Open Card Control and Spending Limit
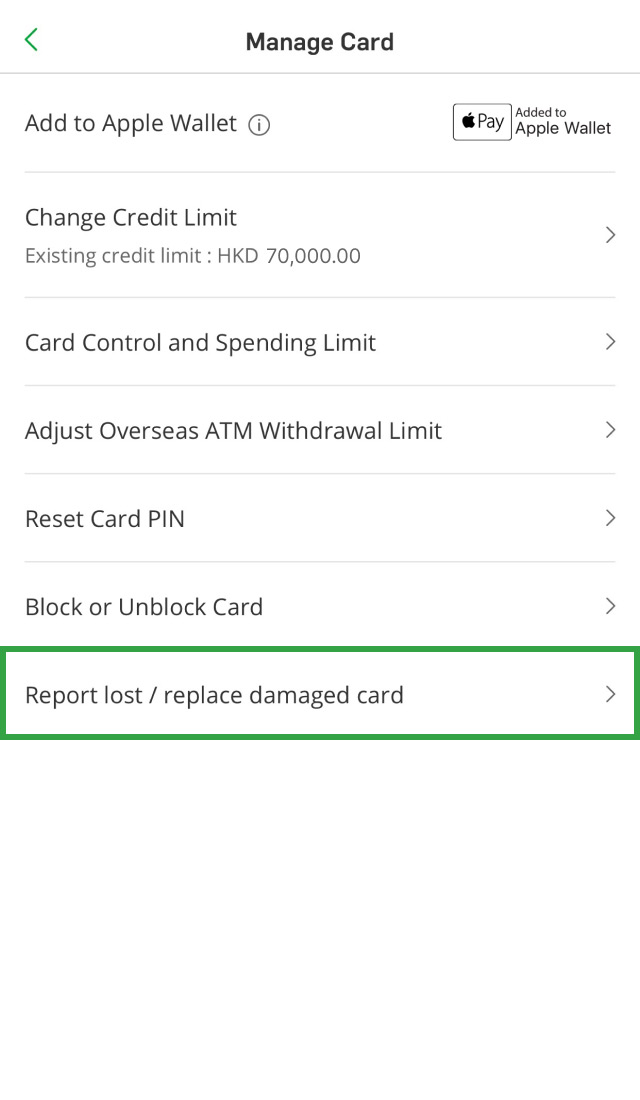The width and height of the screenshot is (640, 1100). (200, 343)
